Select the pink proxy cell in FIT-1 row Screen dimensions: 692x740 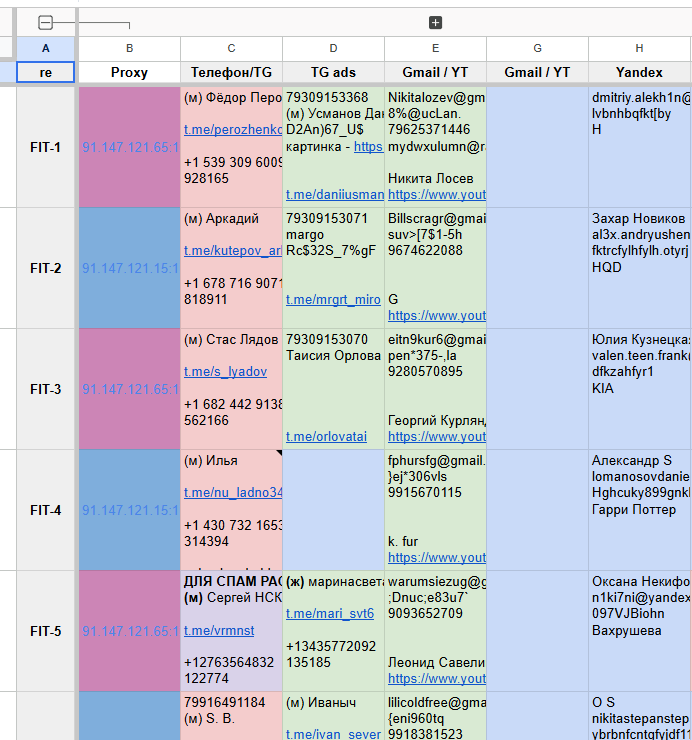point(129,147)
